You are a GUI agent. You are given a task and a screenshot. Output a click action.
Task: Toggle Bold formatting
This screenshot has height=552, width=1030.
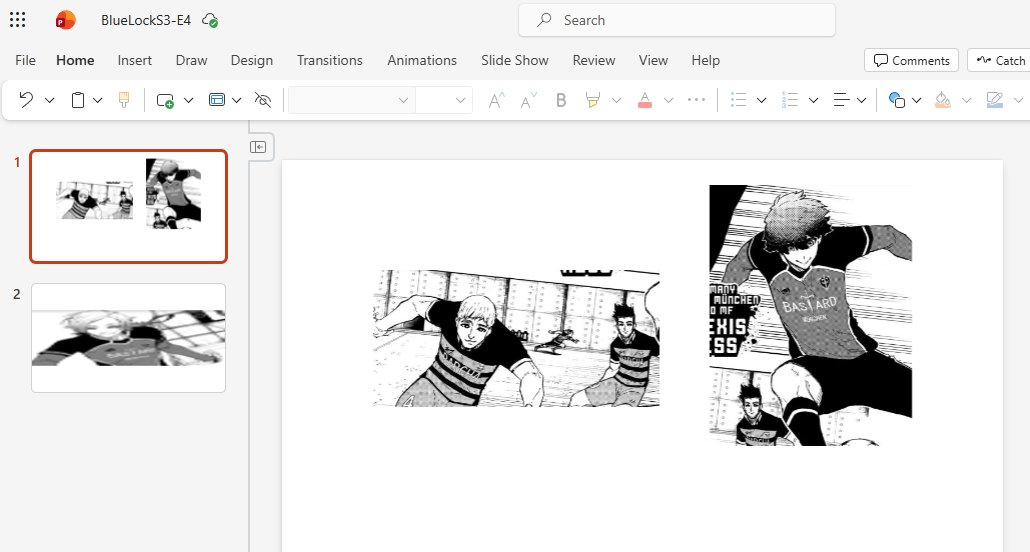point(561,100)
